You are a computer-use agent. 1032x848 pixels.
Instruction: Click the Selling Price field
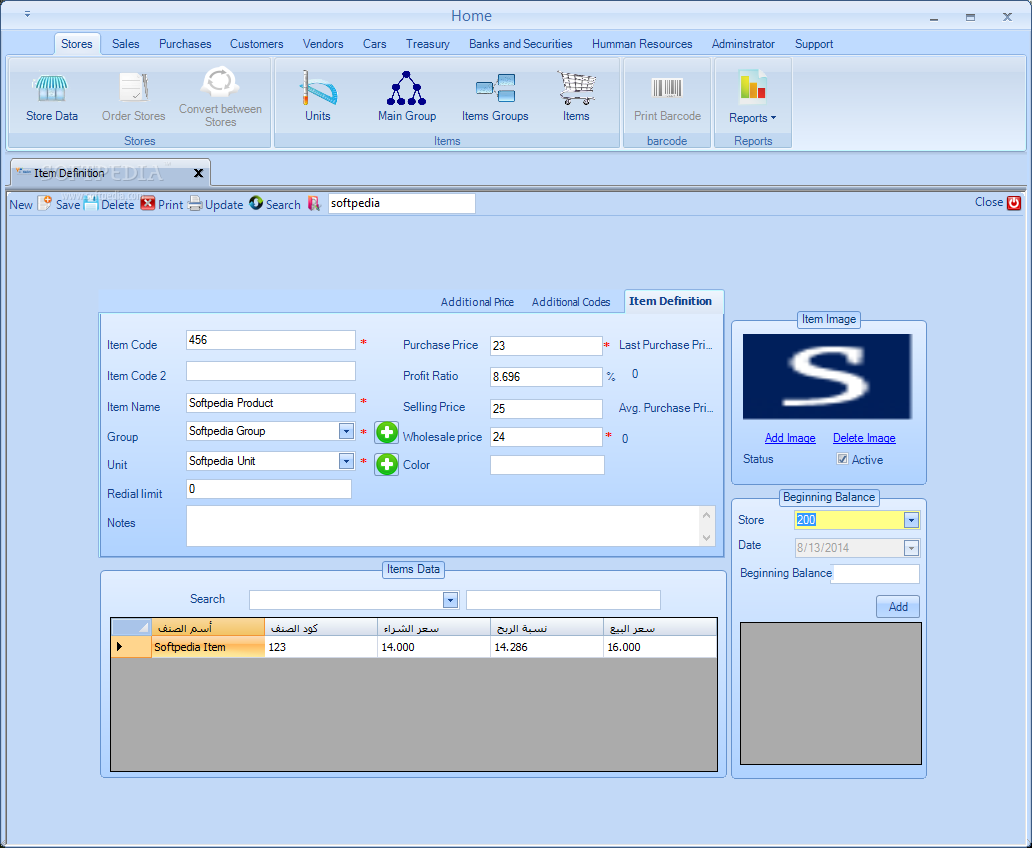click(x=546, y=409)
